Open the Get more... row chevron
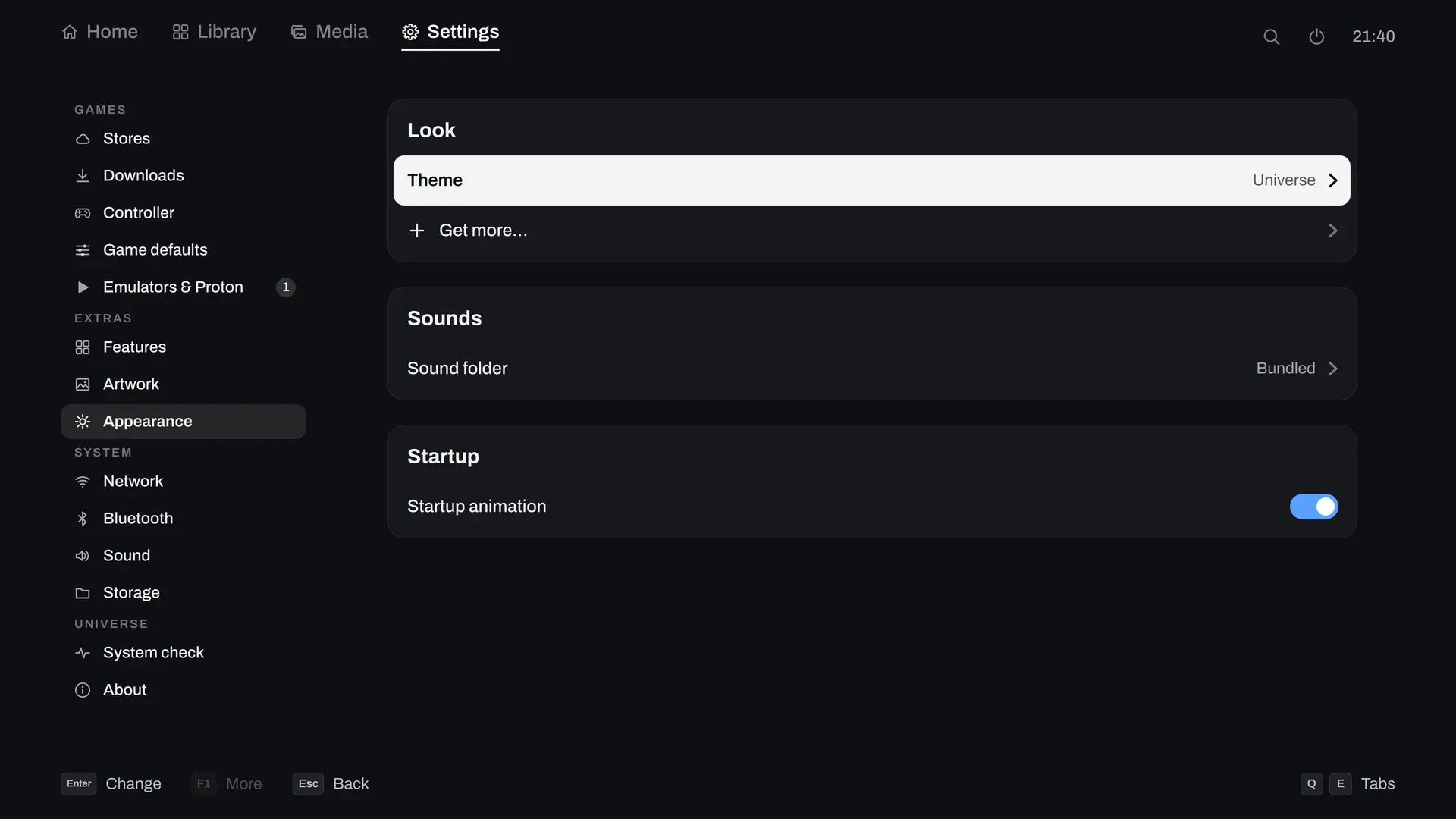Viewport: 1456px width, 819px height. [x=1332, y=231]
